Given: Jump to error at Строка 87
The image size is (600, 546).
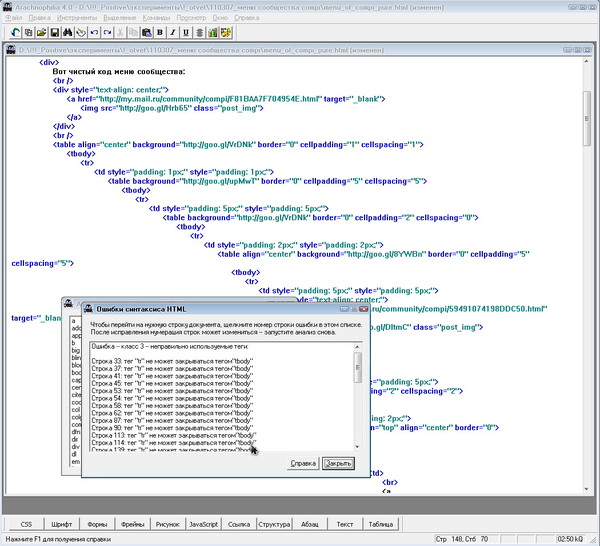Looking at the screenshot, I should pyautogui.click(x=172, y=421).
